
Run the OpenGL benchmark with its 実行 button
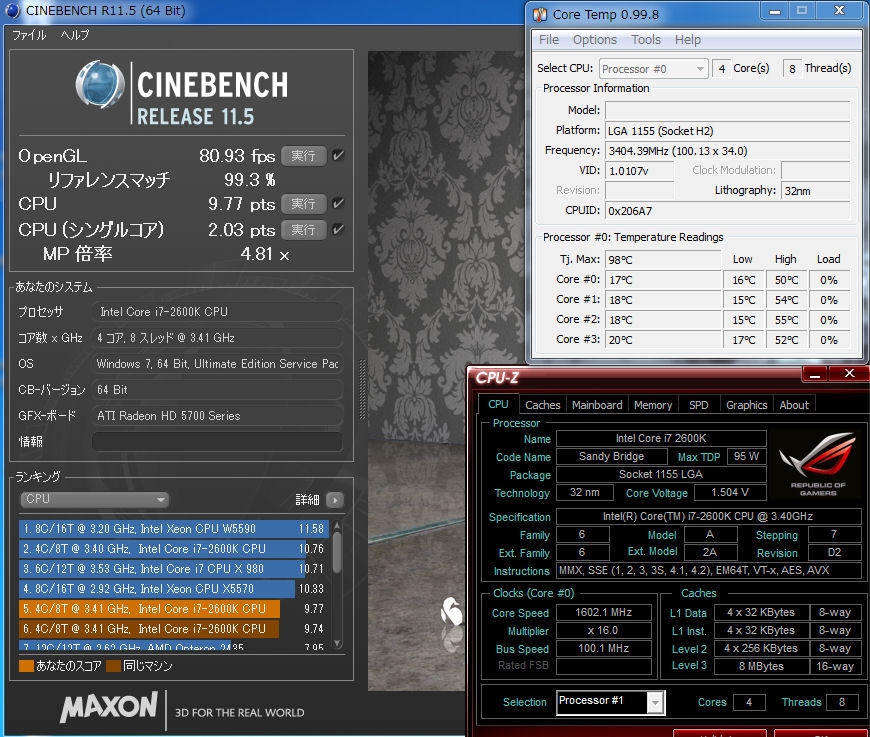click(x=303, y=156)
